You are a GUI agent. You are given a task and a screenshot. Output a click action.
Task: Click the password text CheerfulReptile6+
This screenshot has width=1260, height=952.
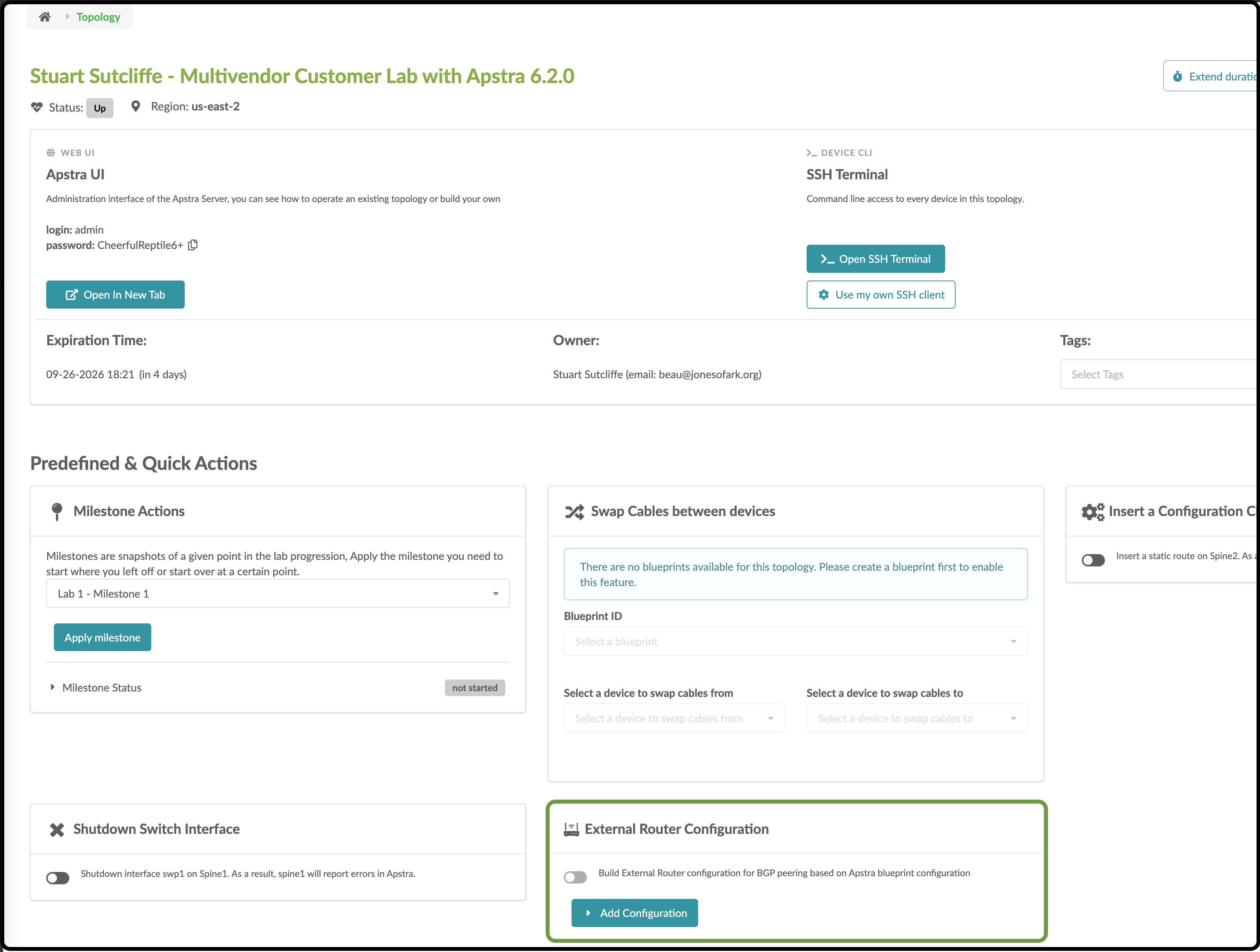[x=140, y=245]
